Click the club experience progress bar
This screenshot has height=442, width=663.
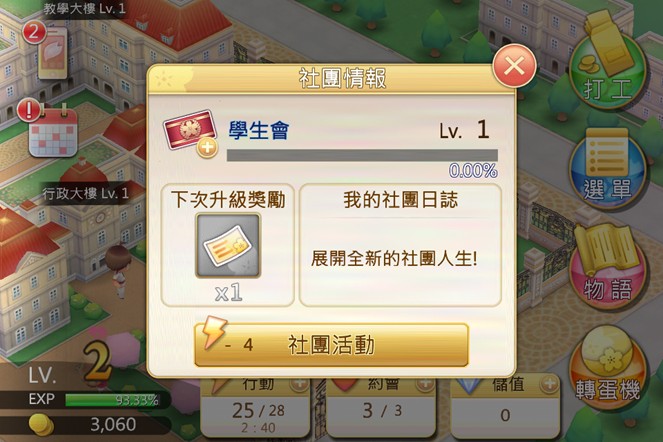(362, 155)
